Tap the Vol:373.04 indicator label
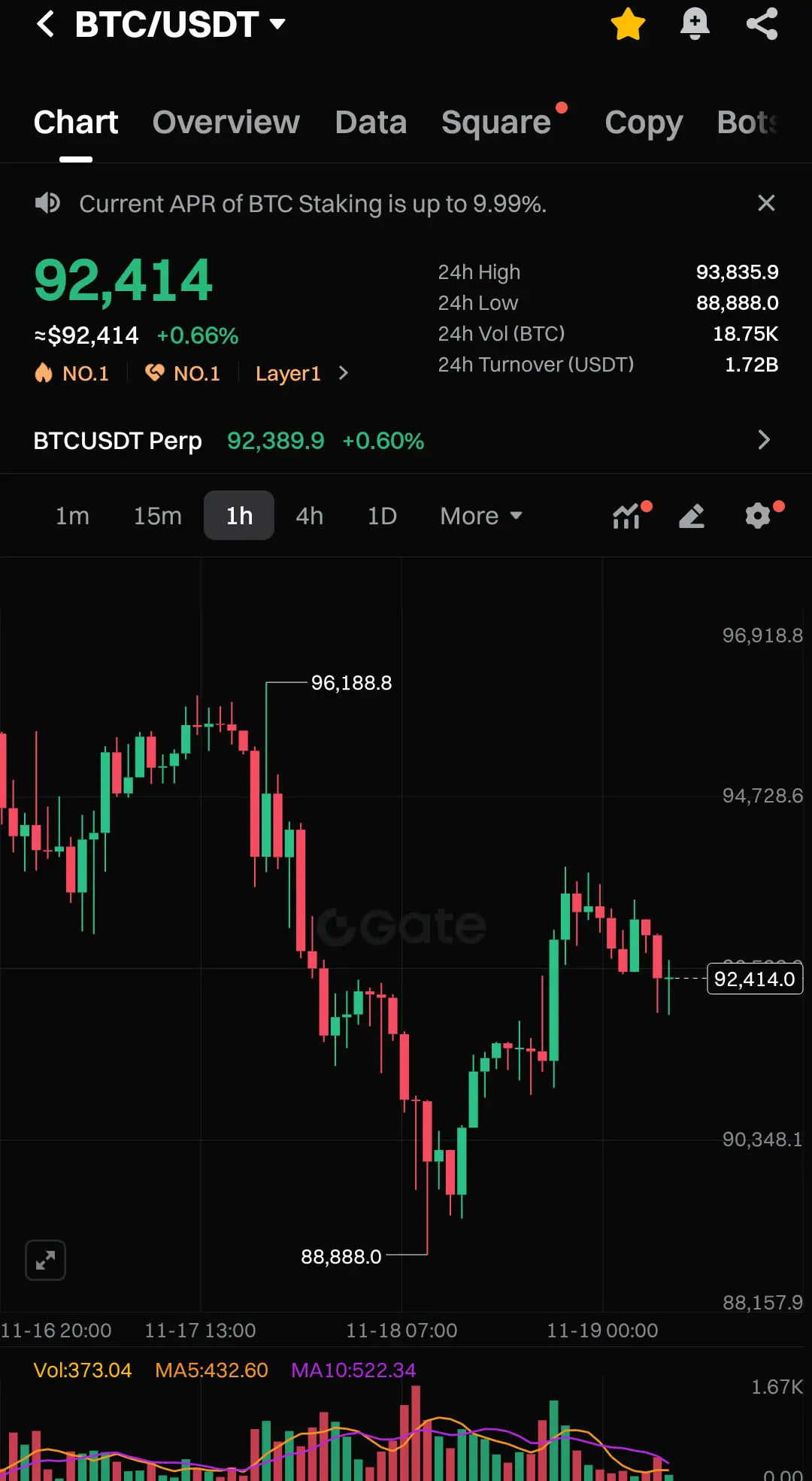This screenshot has width=812, height=1481. coord(83,1370)
